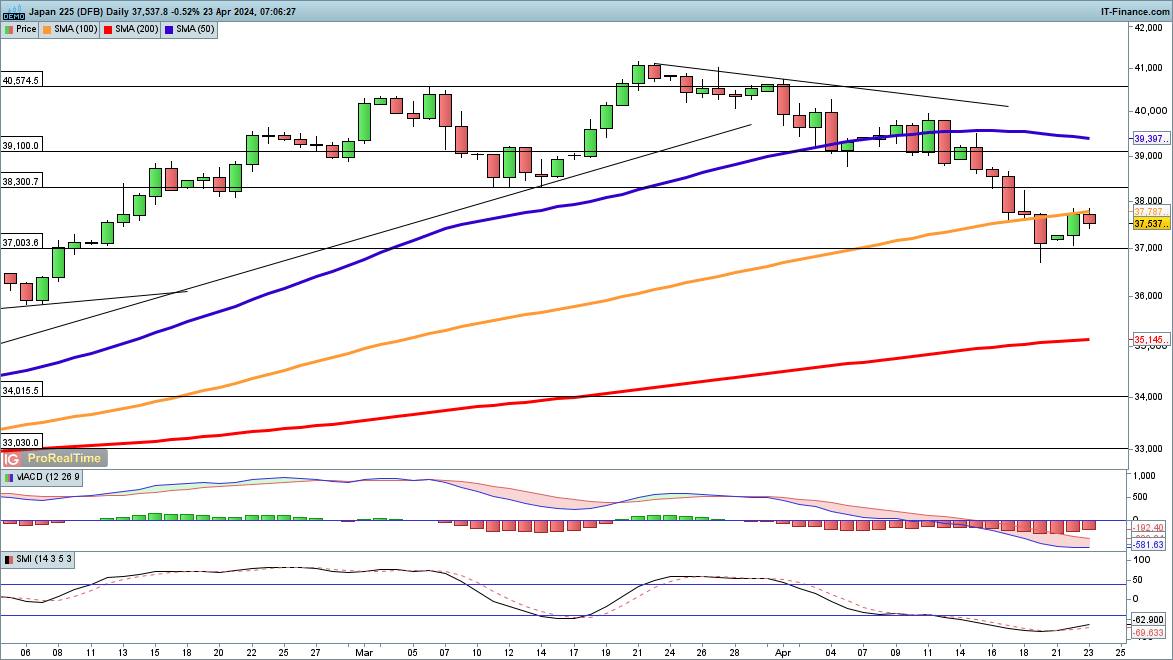Click the ProRealTime watermark link
Image resolution: width=1173 pixels, height=660 pixels.
click(x=63, y=458)
